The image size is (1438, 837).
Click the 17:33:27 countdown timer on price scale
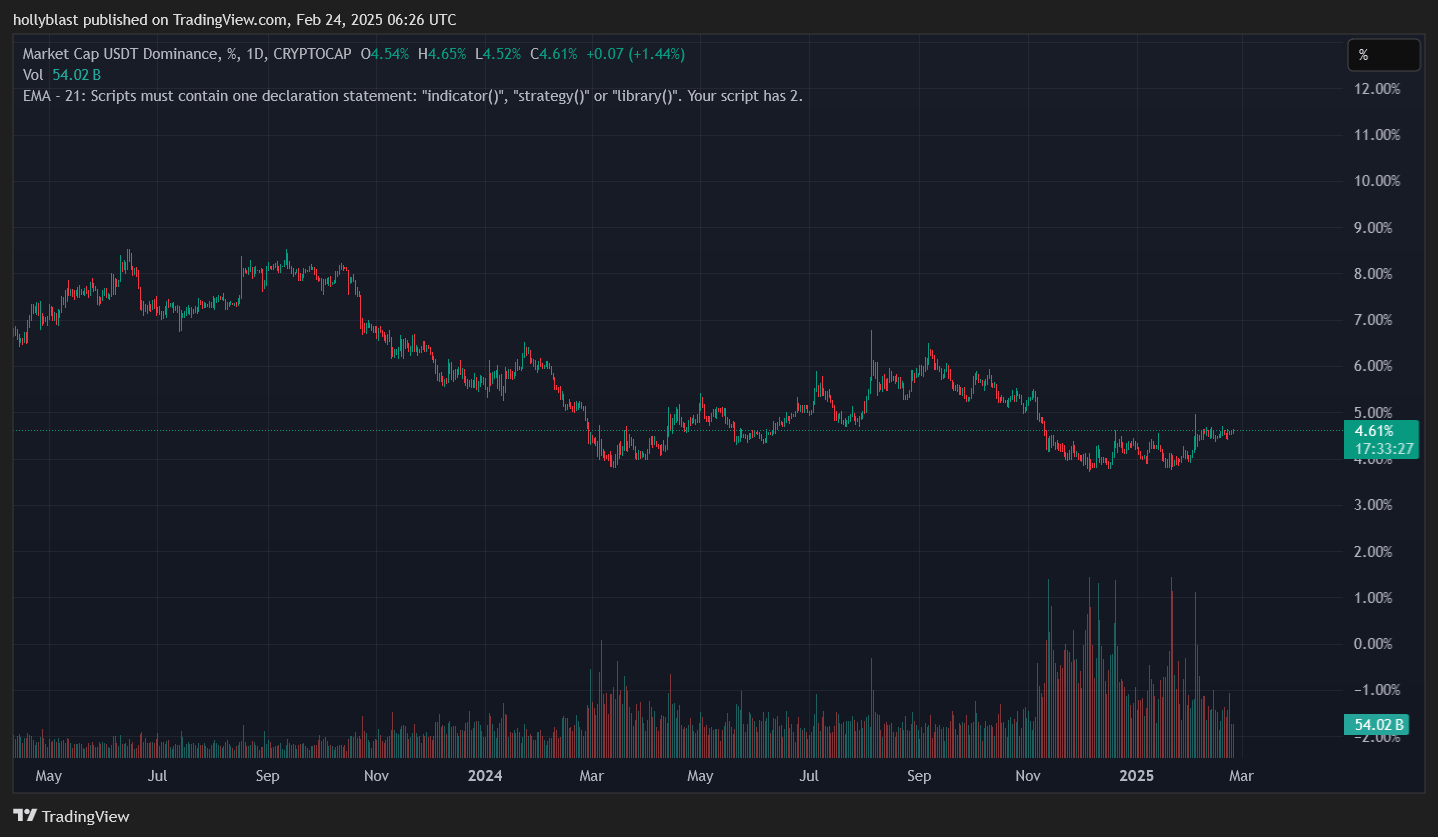coord(1381,450)
